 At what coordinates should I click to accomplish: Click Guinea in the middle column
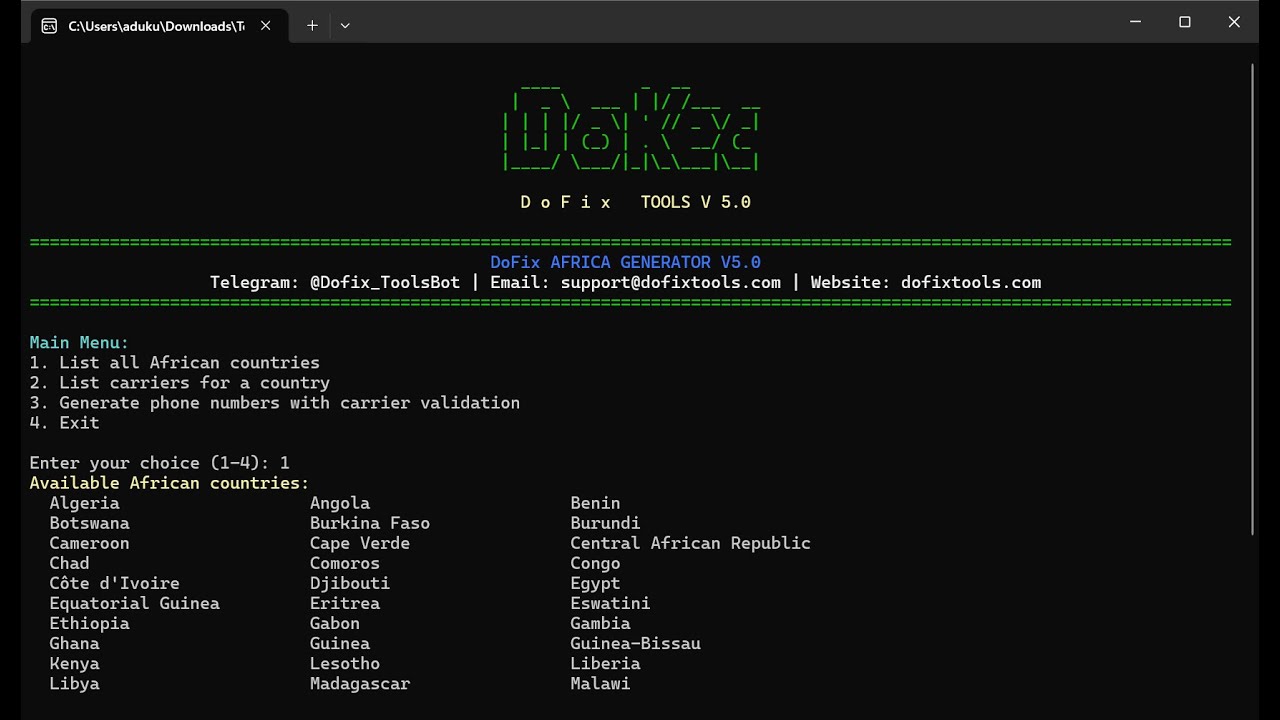340,643
